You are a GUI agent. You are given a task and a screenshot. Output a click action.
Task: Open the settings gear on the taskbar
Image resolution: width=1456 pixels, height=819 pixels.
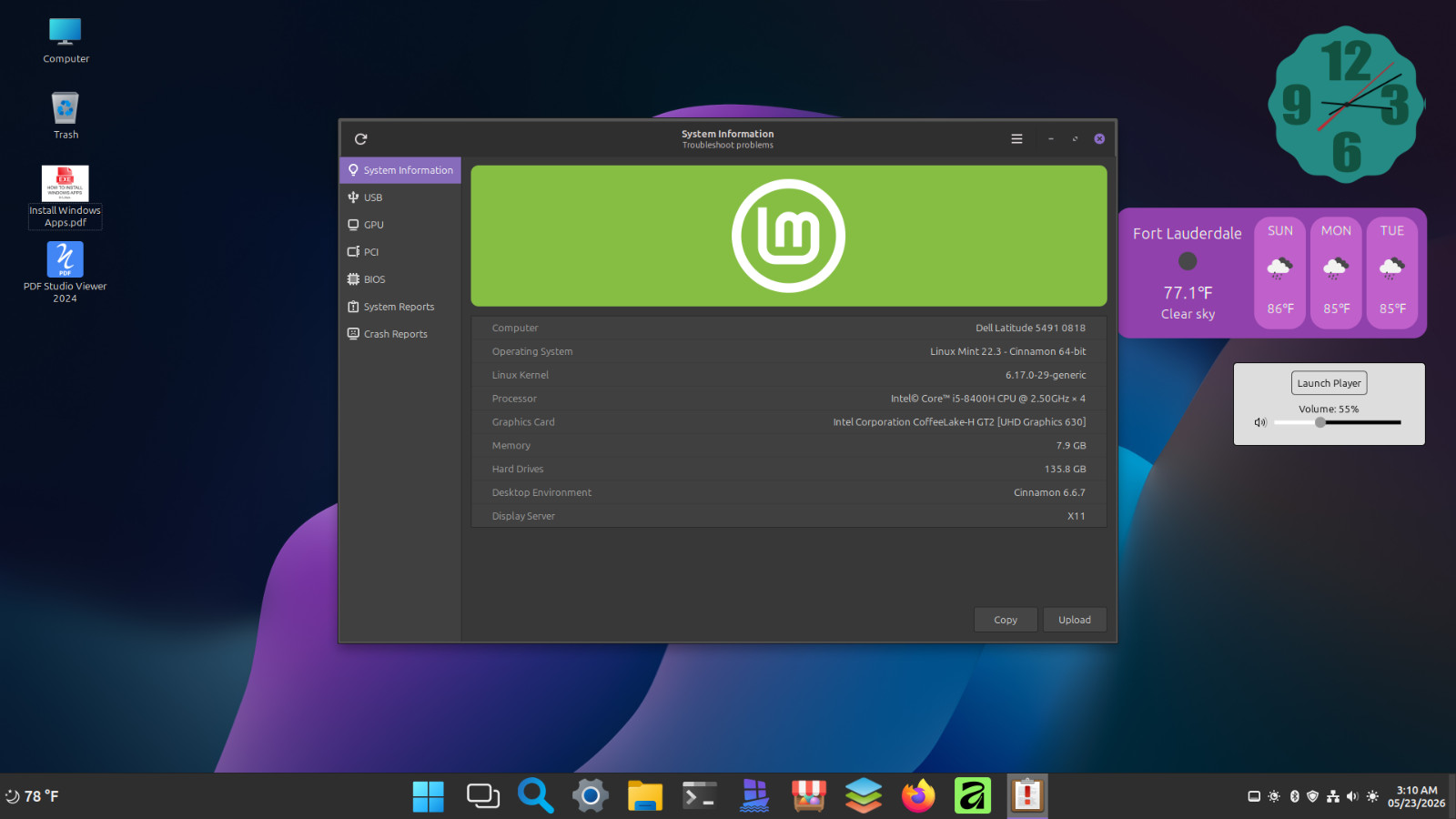[x=591, y=796]
